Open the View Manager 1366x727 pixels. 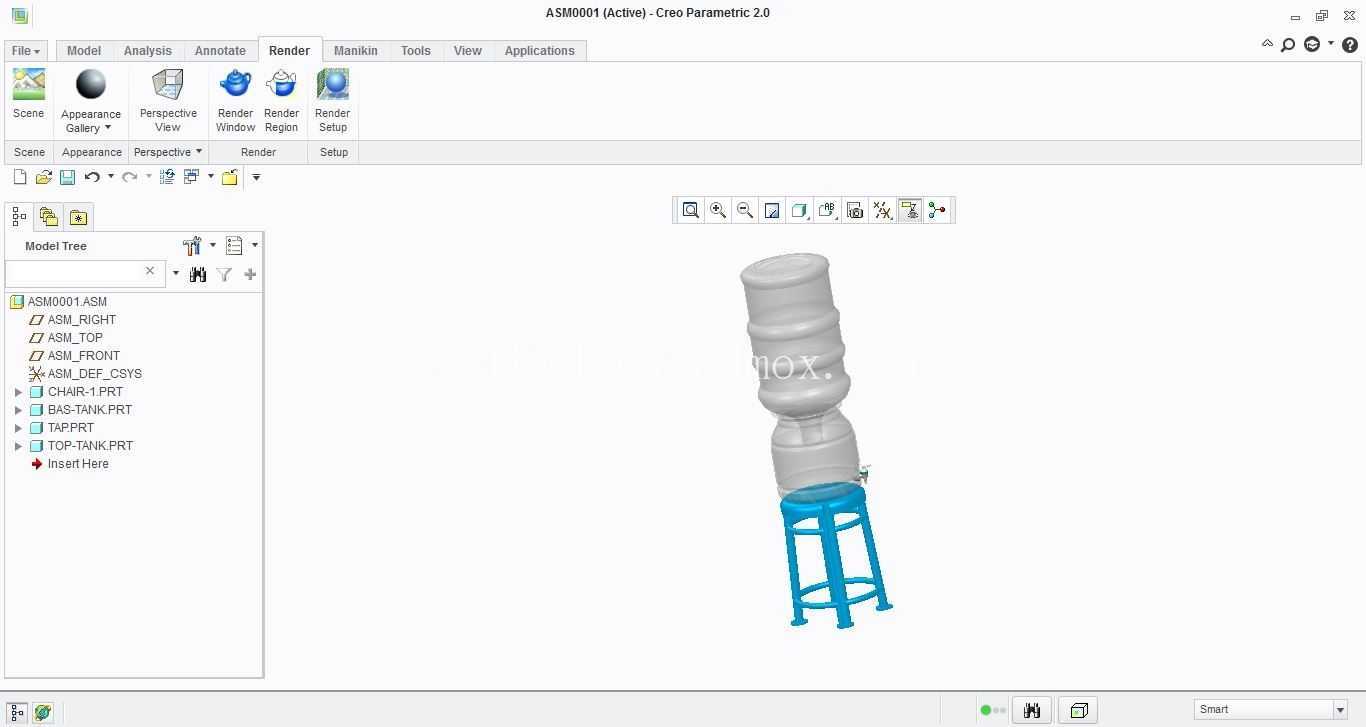[x=855, y=210]
